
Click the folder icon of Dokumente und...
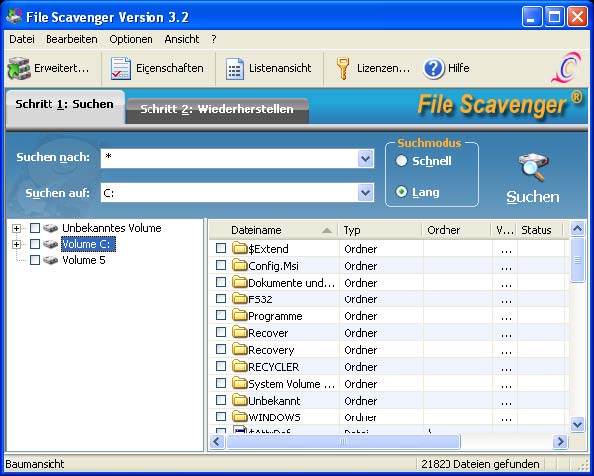pos(239,282)
